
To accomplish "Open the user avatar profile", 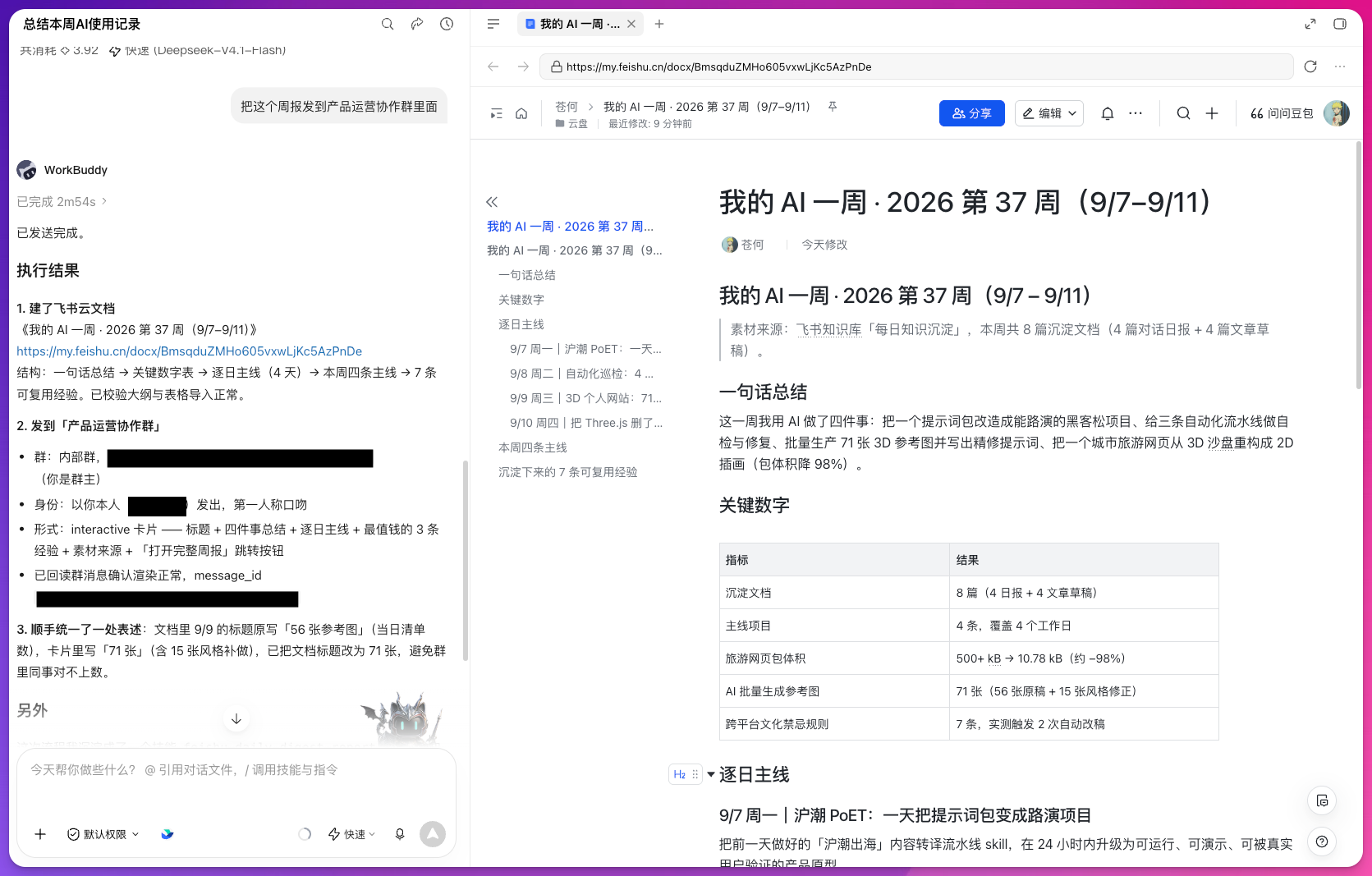I will point(1337,113).
